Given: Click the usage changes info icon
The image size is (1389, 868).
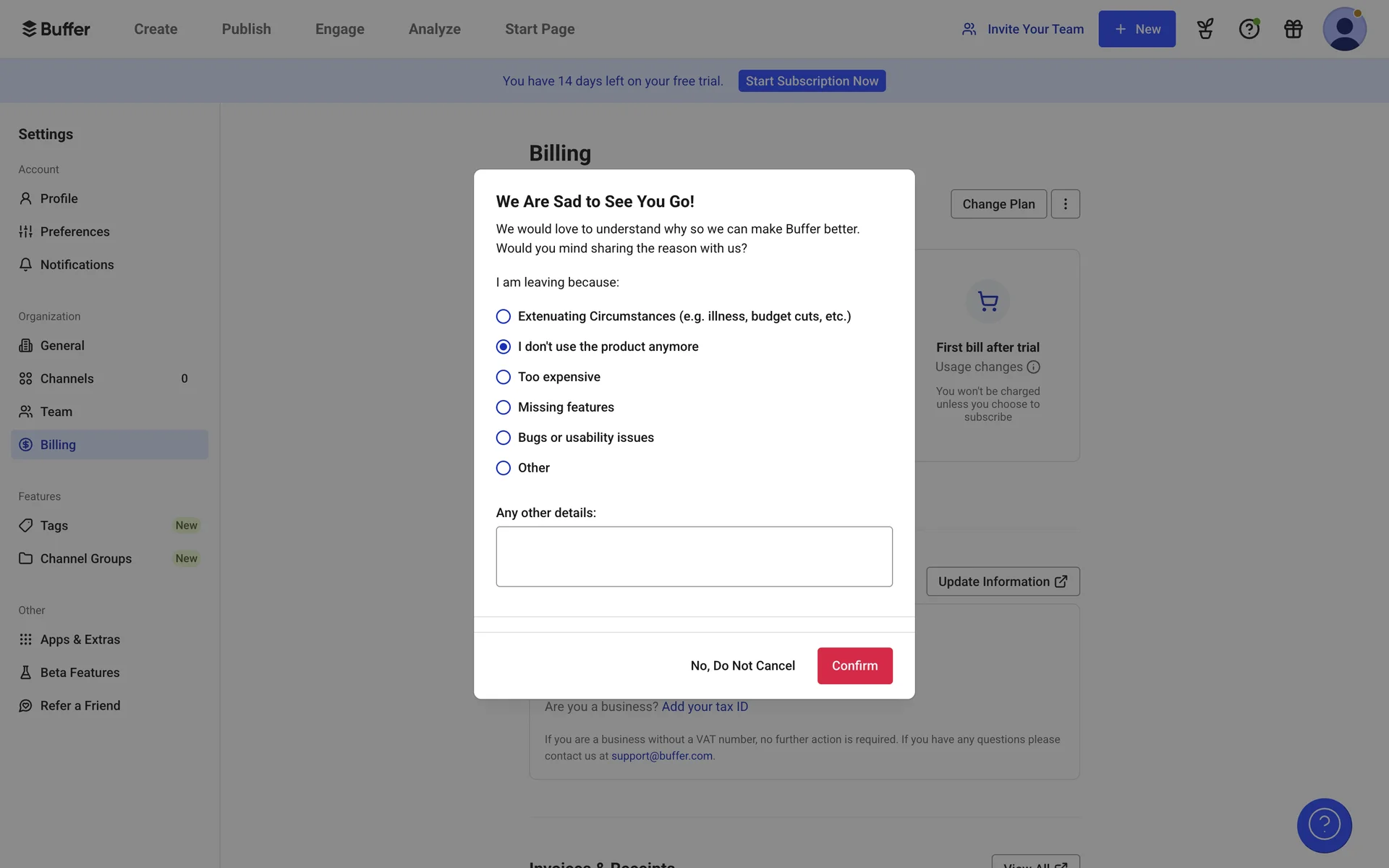Looking at the screenshot, I should 1033,367.
